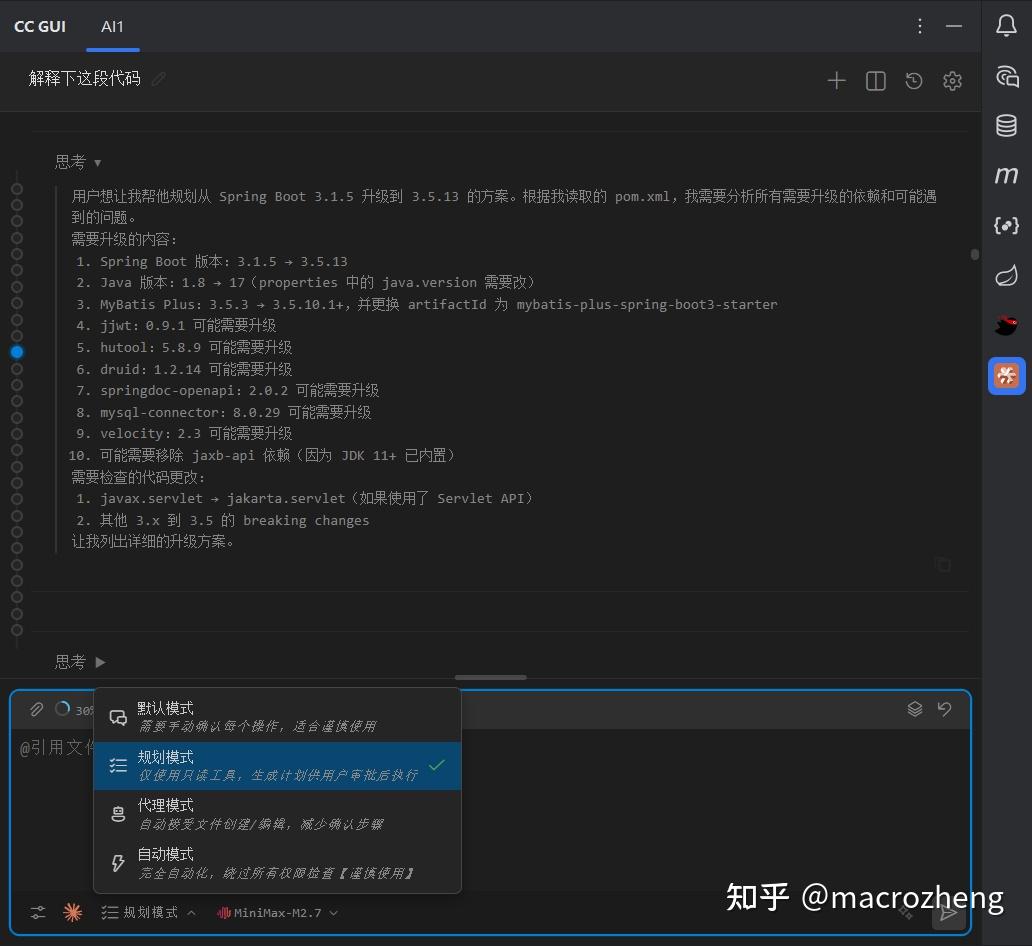Viewport: 1032px width, 946px height.
Task: Collapse the expanded 思考 section
Action: point(78,162)
